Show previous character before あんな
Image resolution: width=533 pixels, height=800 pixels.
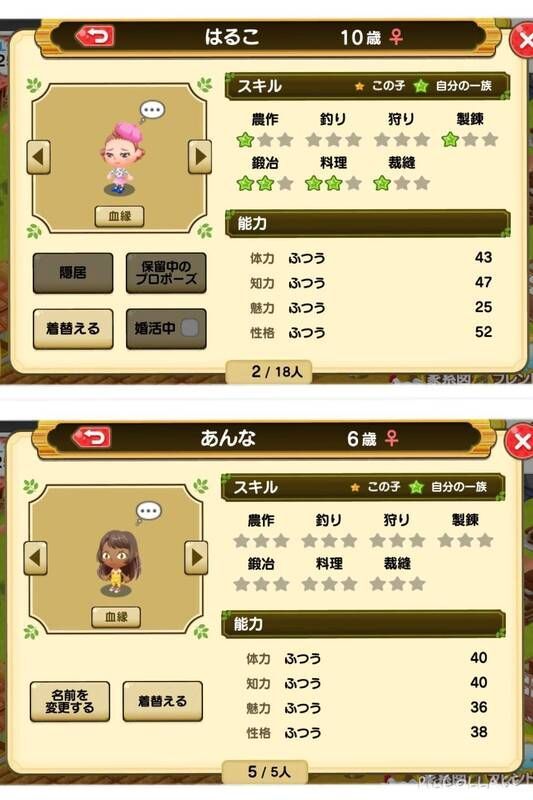36,558
